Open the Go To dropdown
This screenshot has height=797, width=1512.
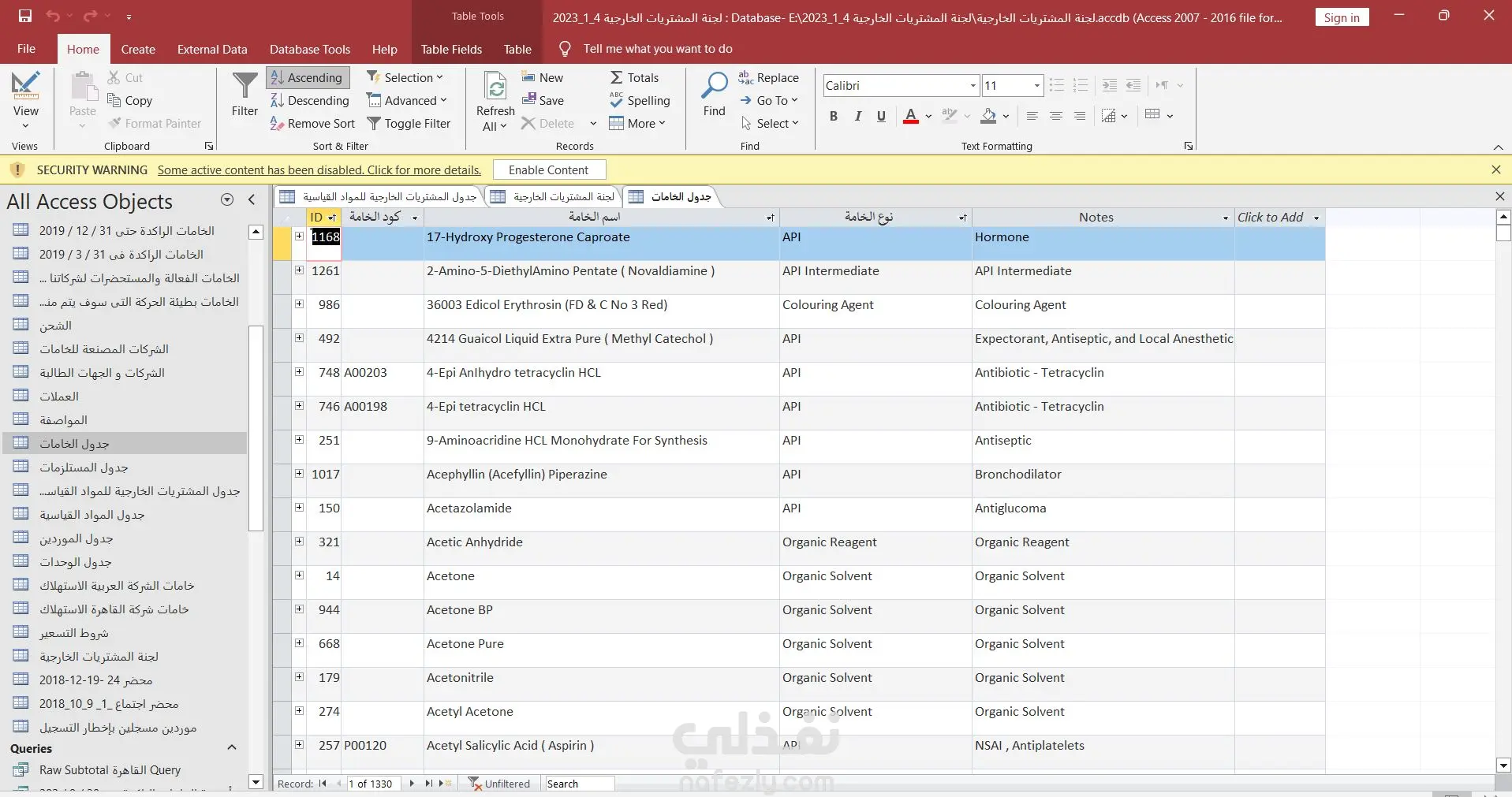(769, 100)
